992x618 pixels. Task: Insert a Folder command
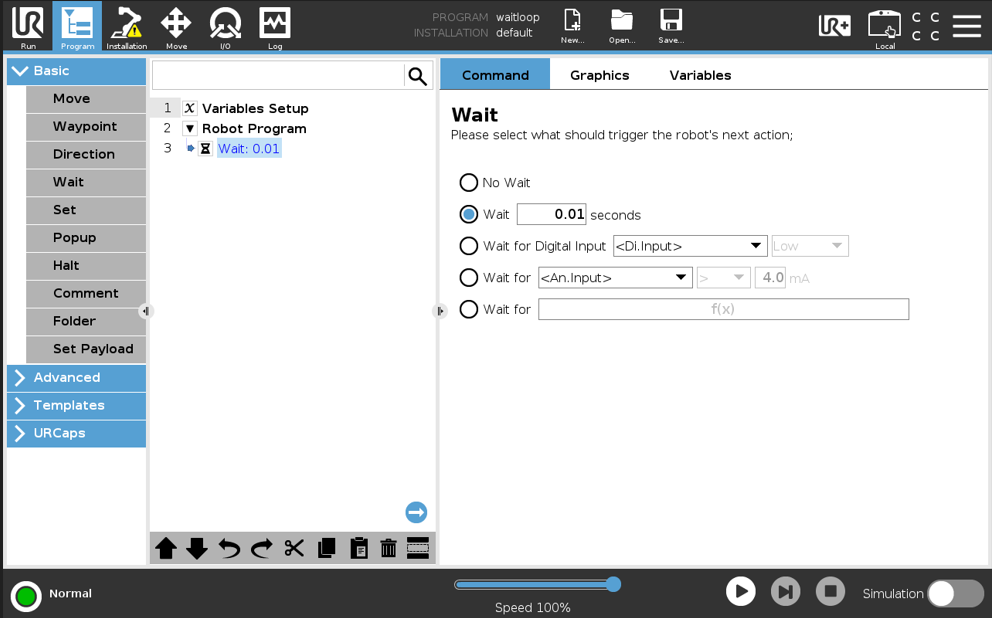point(86,322)
